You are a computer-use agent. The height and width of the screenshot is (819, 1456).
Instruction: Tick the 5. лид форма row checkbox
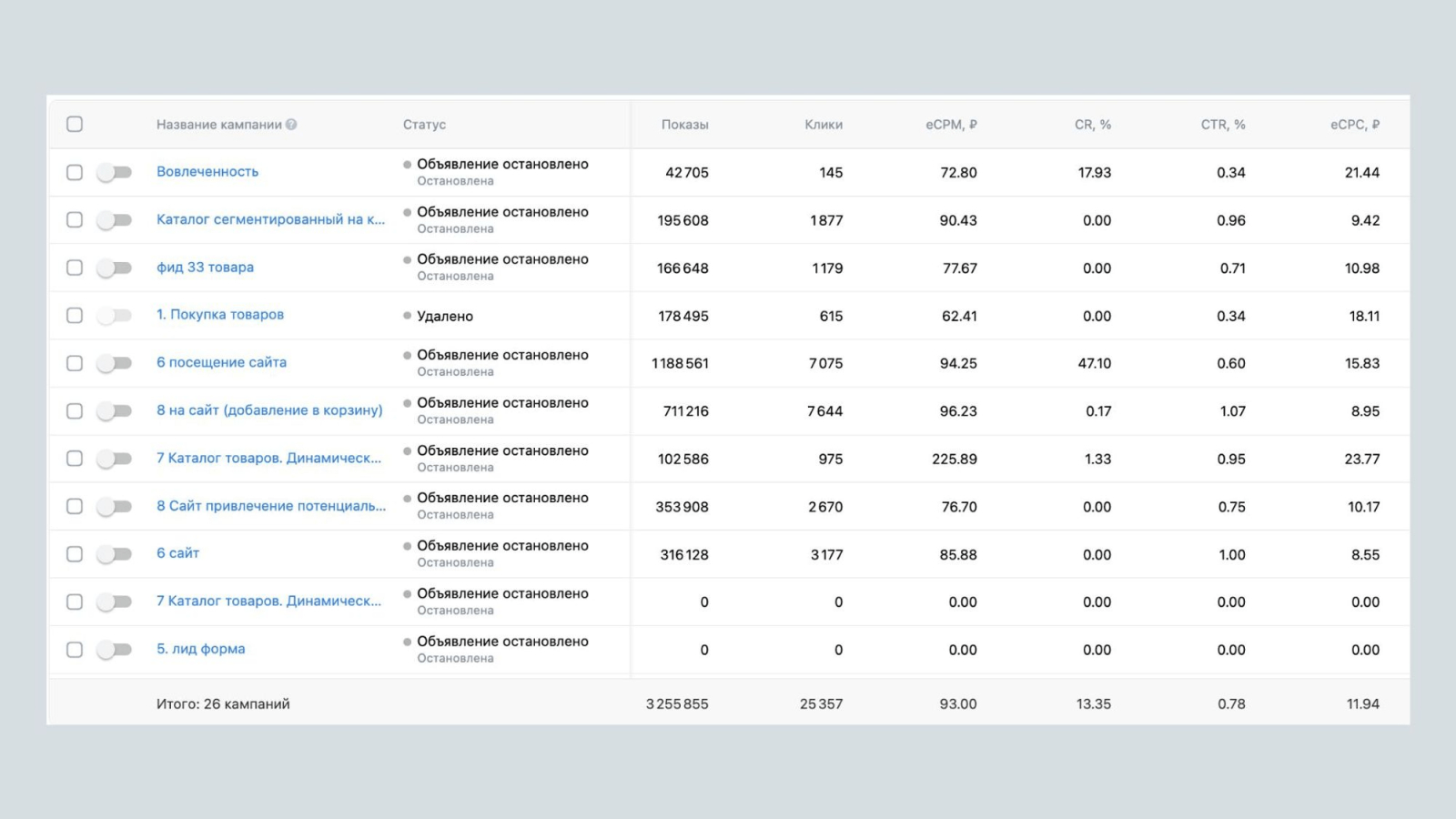tap(75, 650)
